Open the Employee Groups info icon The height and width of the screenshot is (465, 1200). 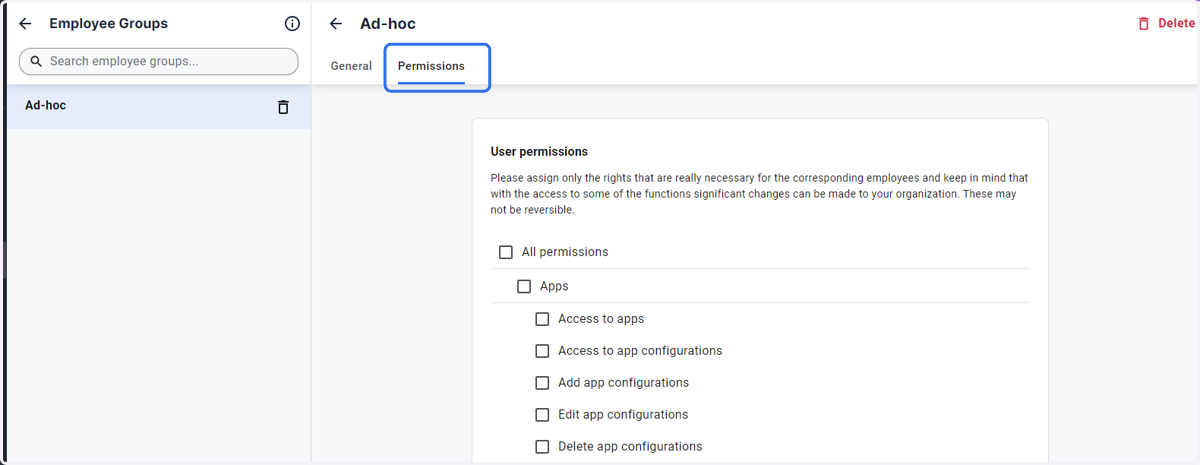292,24
